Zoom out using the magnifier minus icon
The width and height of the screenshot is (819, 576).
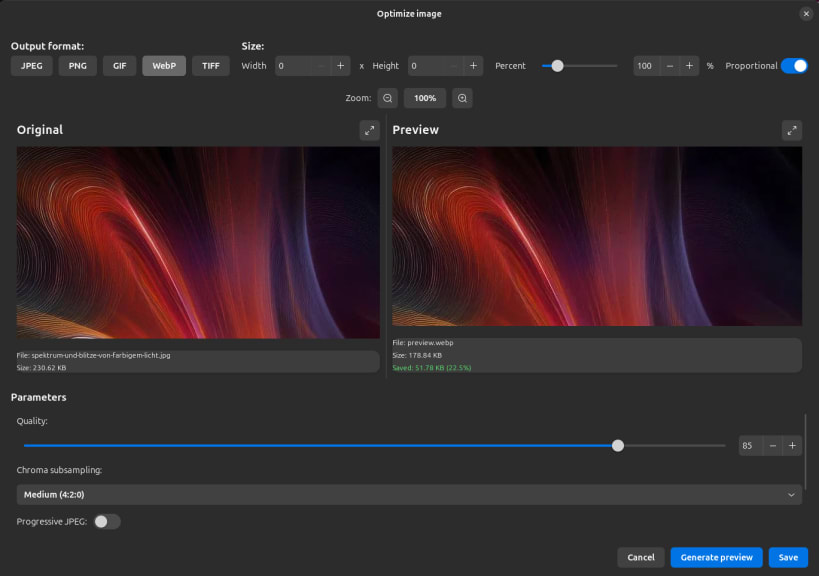pos(387,98)
